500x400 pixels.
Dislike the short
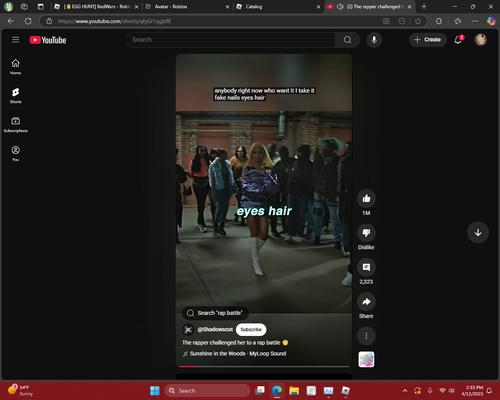click(x=366, y=233)
